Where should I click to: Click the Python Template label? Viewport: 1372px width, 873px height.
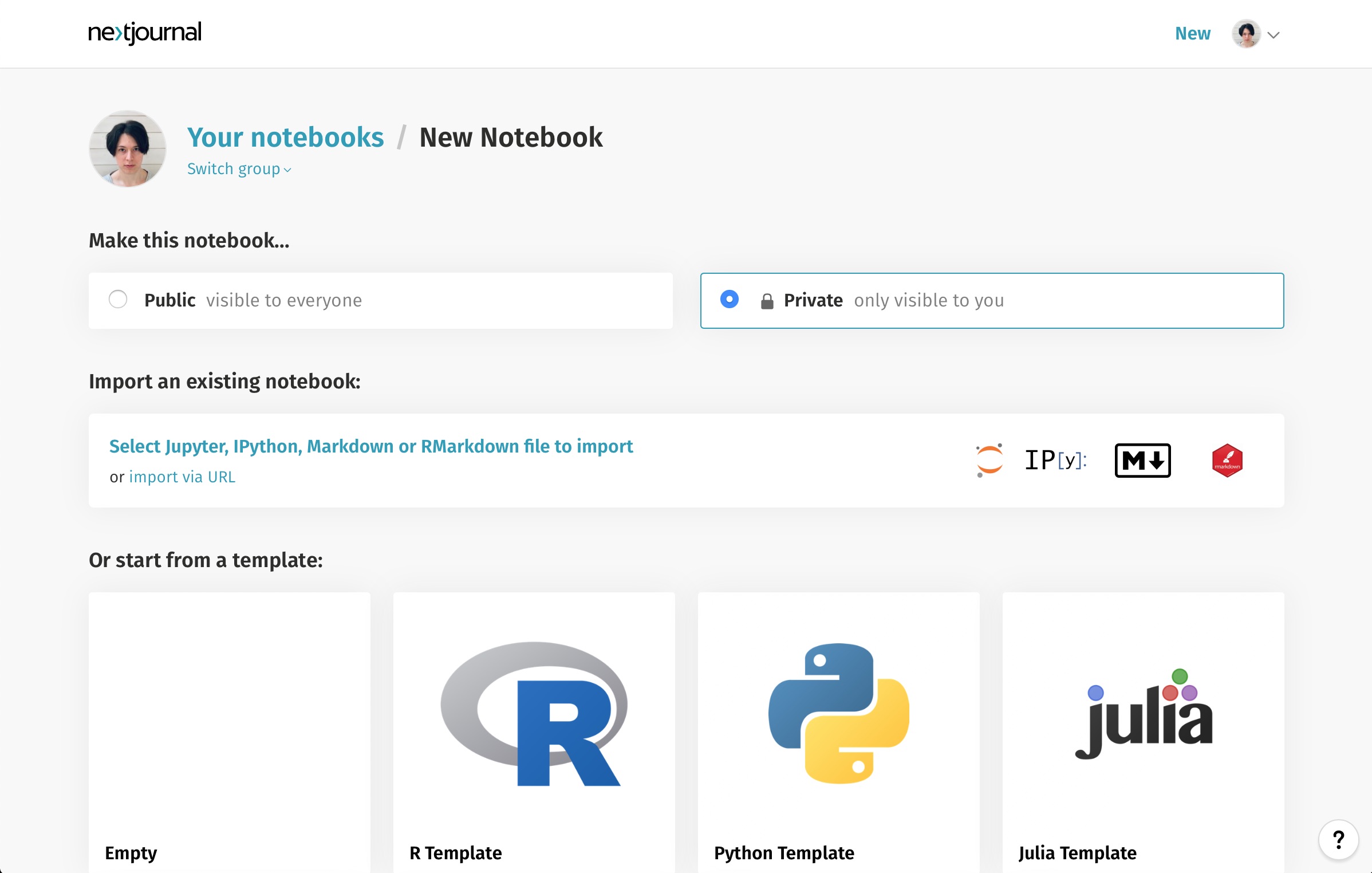784,853
